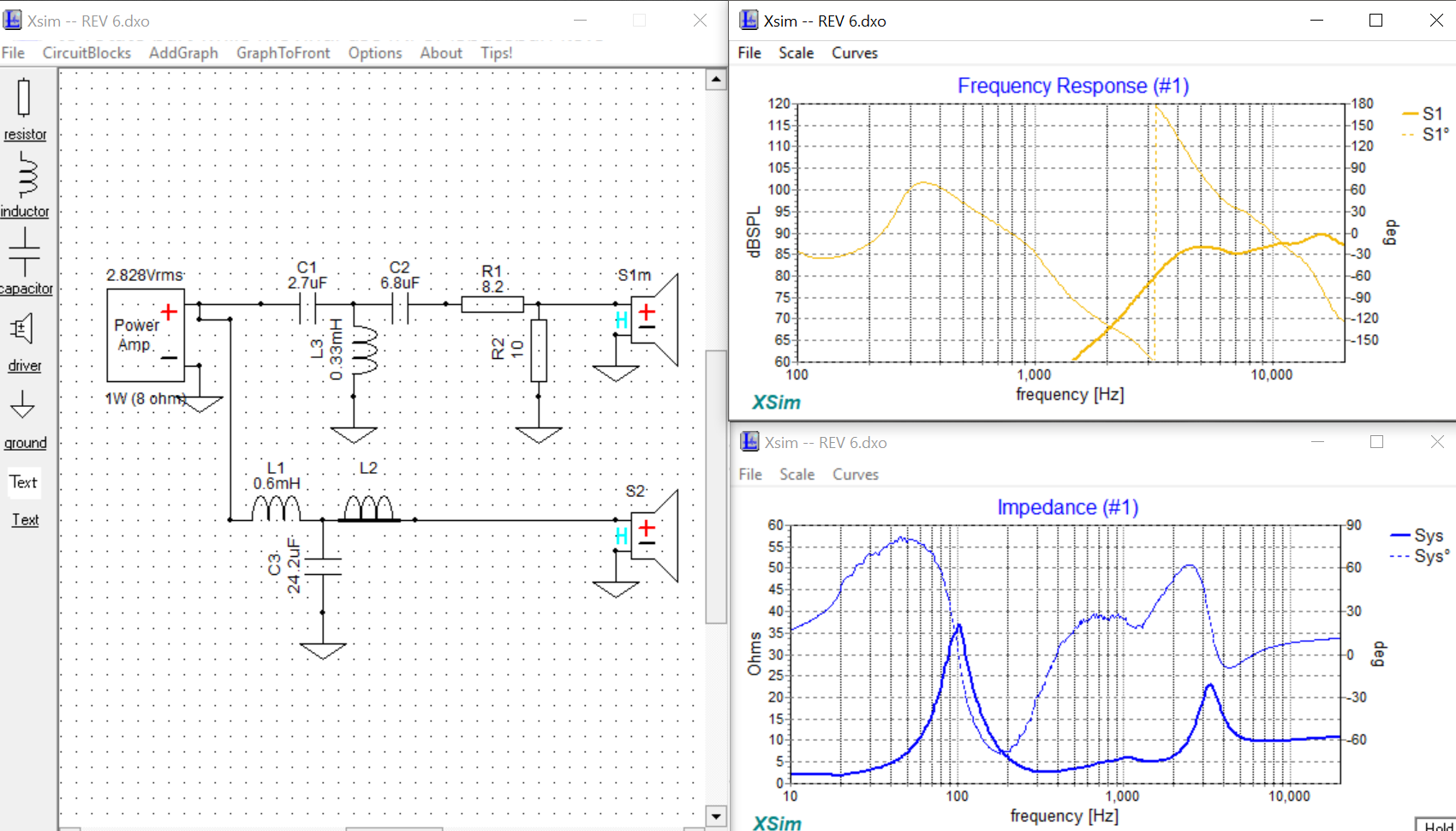Screen dimensions: 1456x831
Task: Select the S1m speaker driver symbol
Action: [654, 320]
